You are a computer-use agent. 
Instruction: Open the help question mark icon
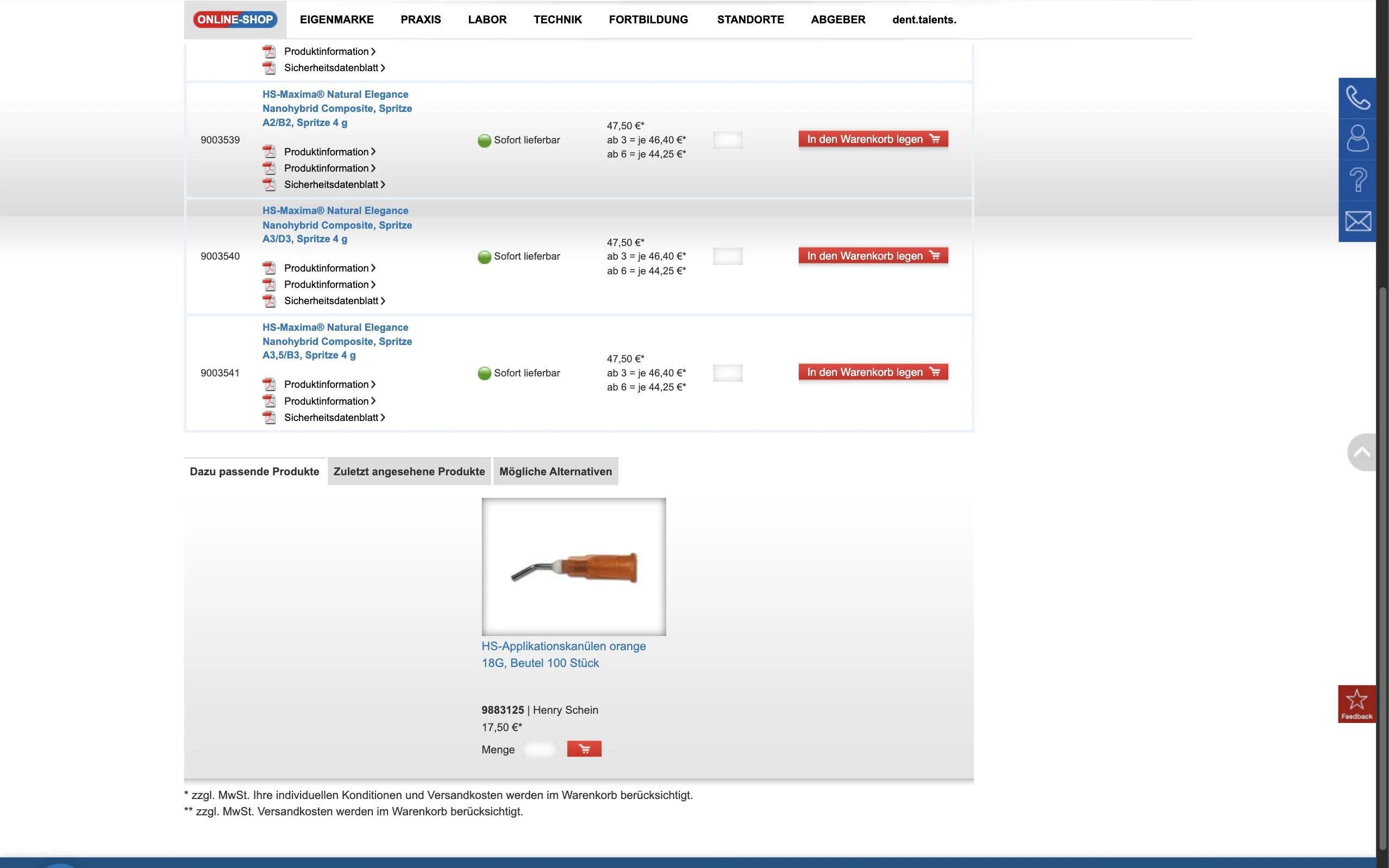coord(1357,180)
